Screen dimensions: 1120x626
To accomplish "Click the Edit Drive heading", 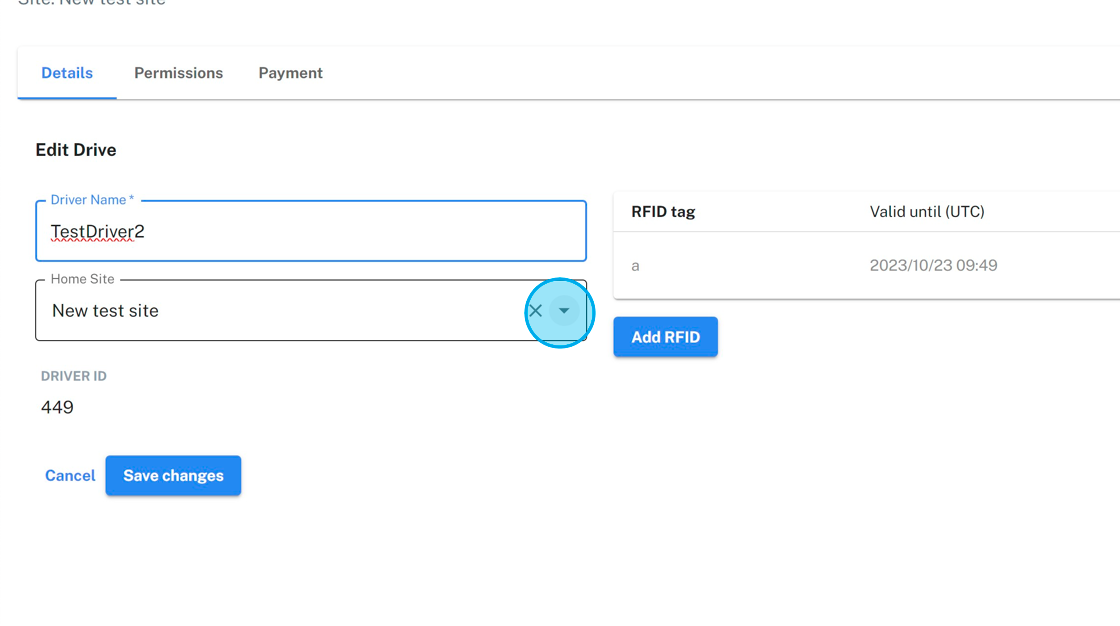I will [76, 150].
